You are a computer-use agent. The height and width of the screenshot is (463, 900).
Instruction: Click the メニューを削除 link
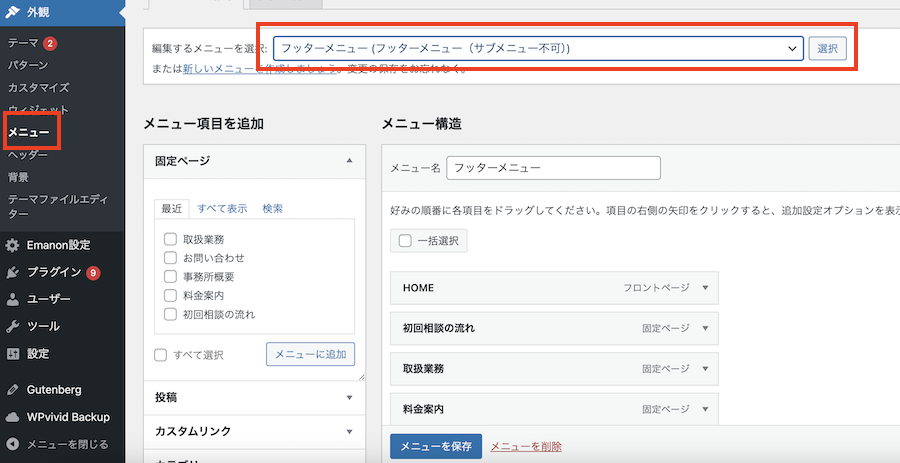[526, 447]
